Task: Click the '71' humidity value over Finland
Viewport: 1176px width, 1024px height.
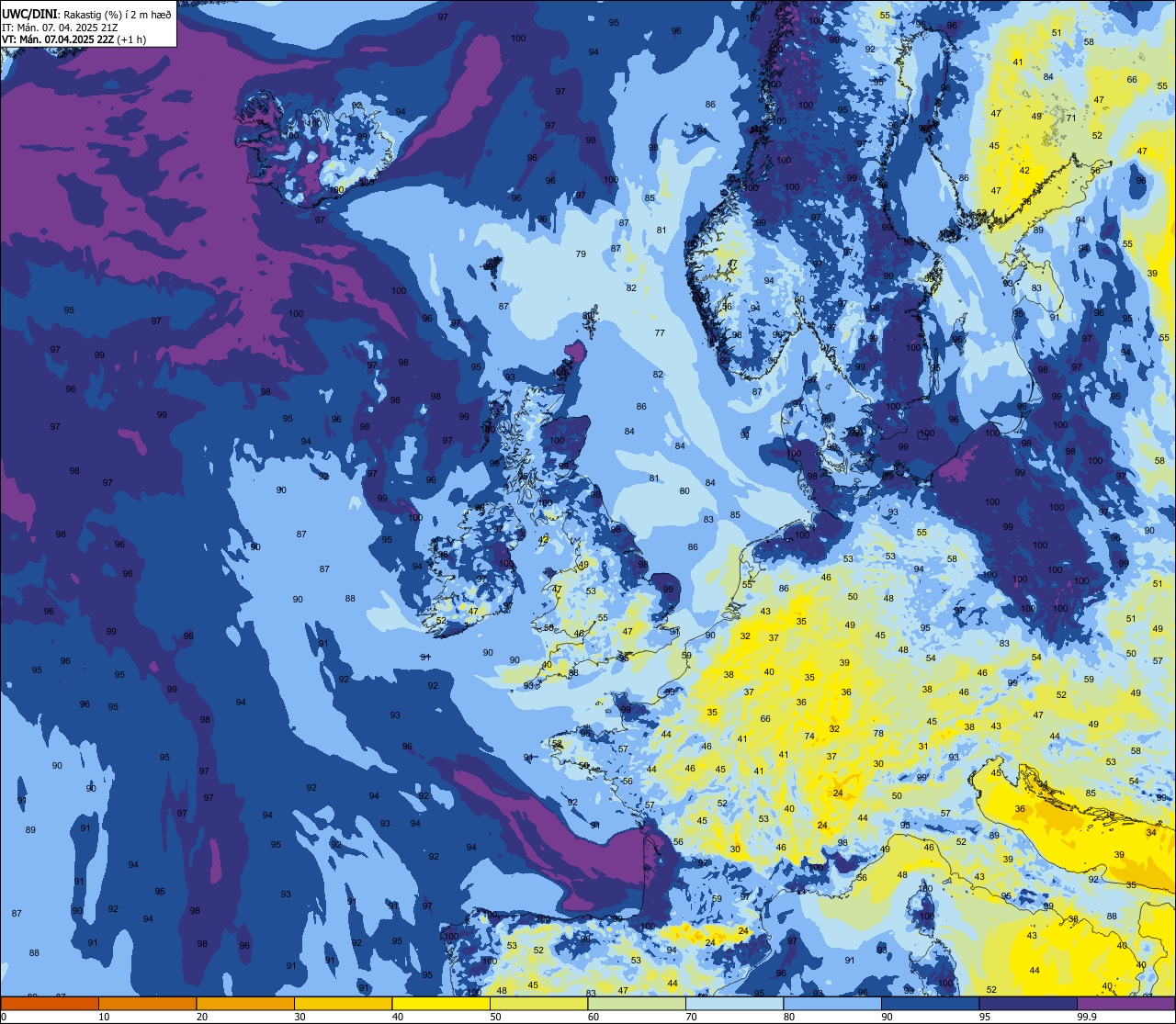Action: click(1070, 118)
